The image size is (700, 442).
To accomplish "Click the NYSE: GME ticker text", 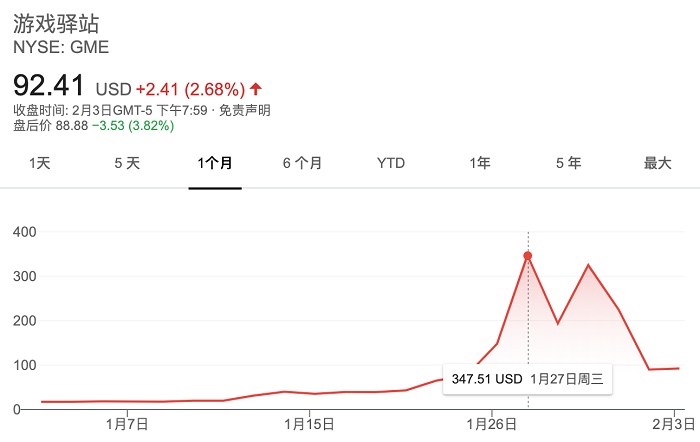I will tap(61, 47).
